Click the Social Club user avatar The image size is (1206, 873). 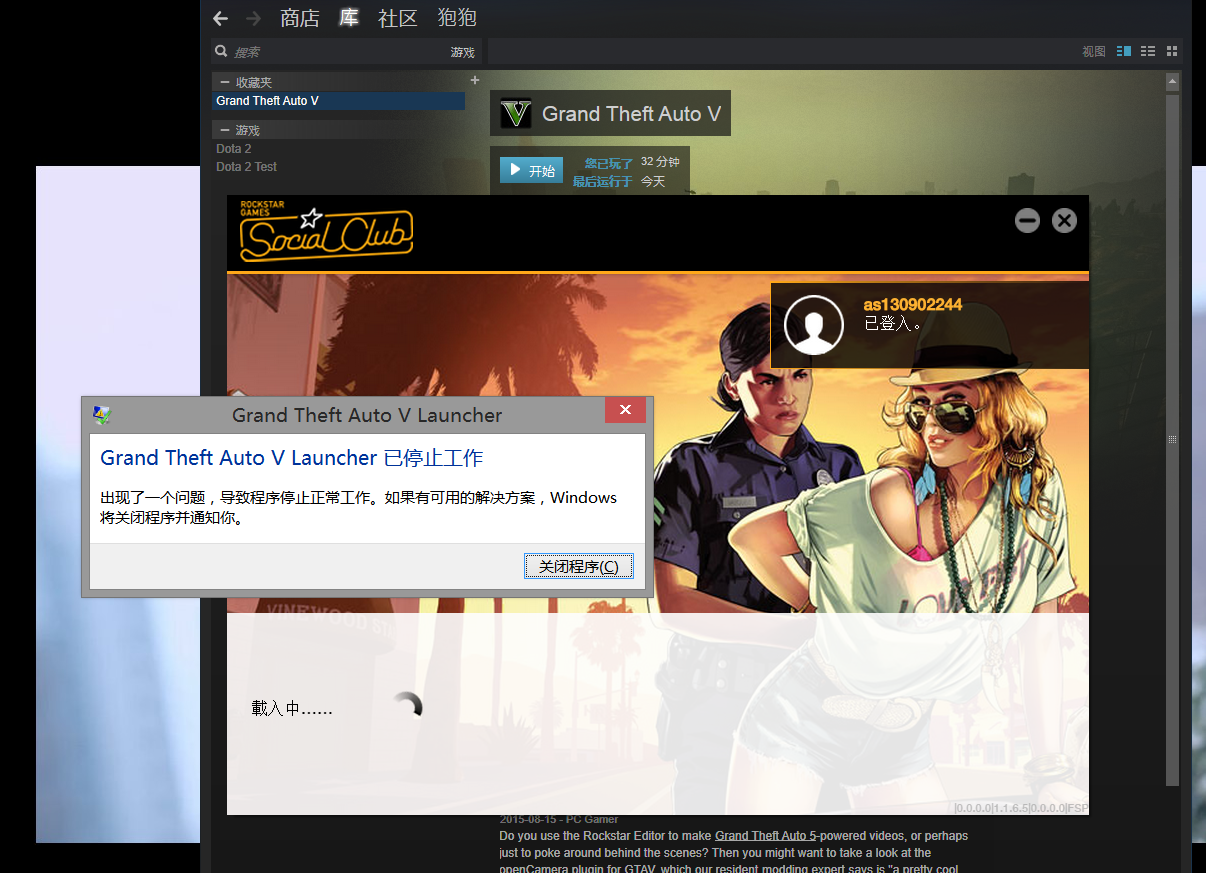pos(814,325)
